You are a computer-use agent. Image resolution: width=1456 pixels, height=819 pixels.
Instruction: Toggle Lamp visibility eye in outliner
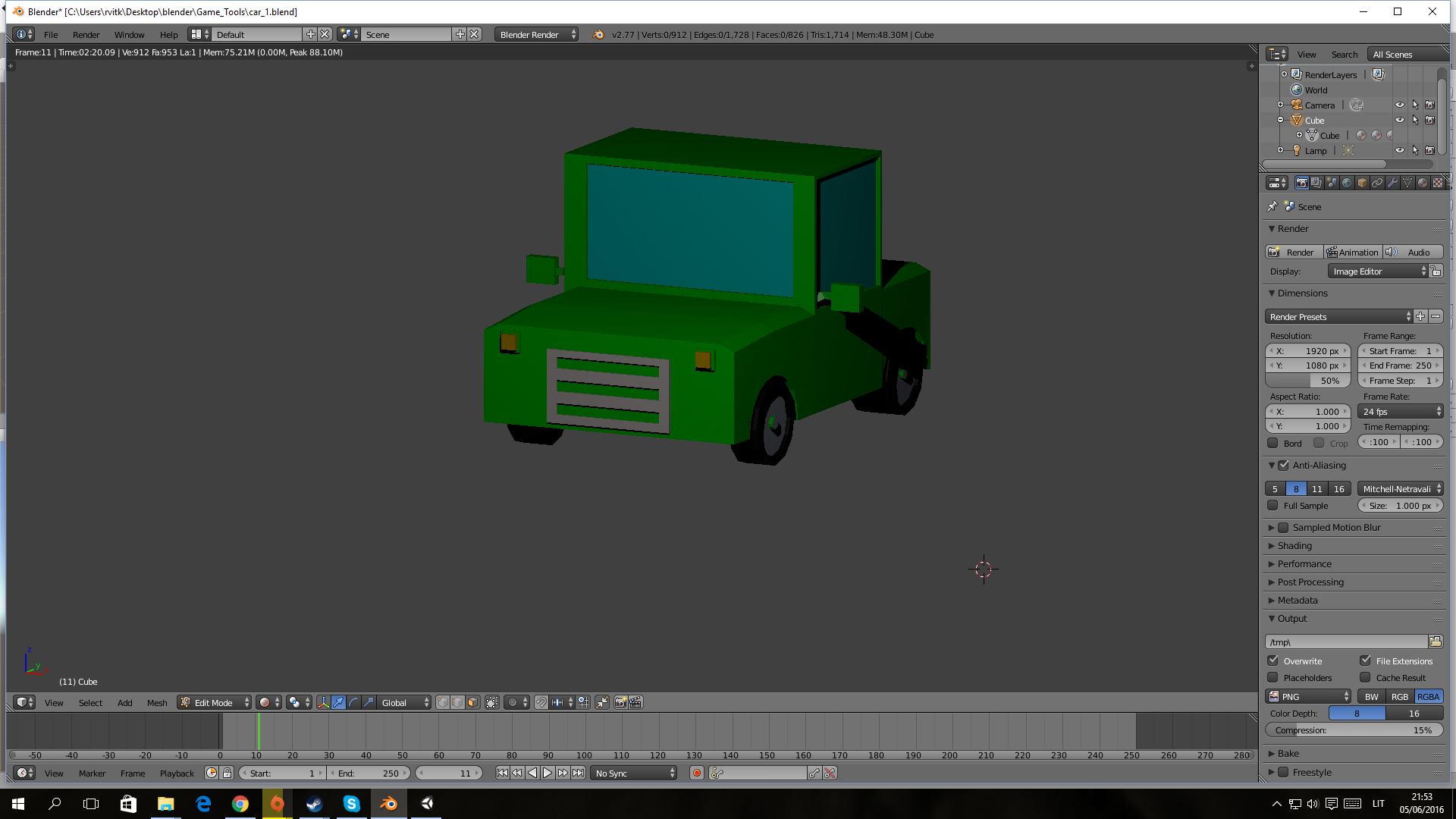pos(1400,150)
